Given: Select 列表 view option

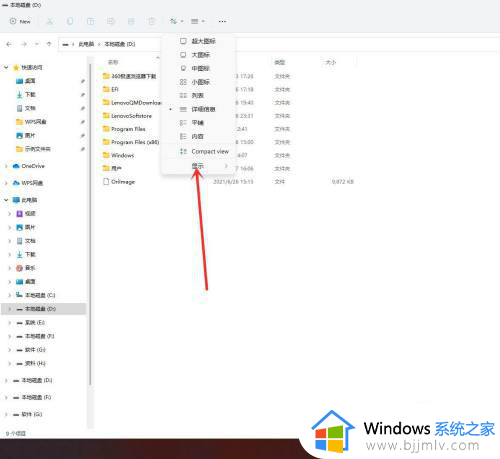Looking at the screenshot, I should (x=198, y=95).
